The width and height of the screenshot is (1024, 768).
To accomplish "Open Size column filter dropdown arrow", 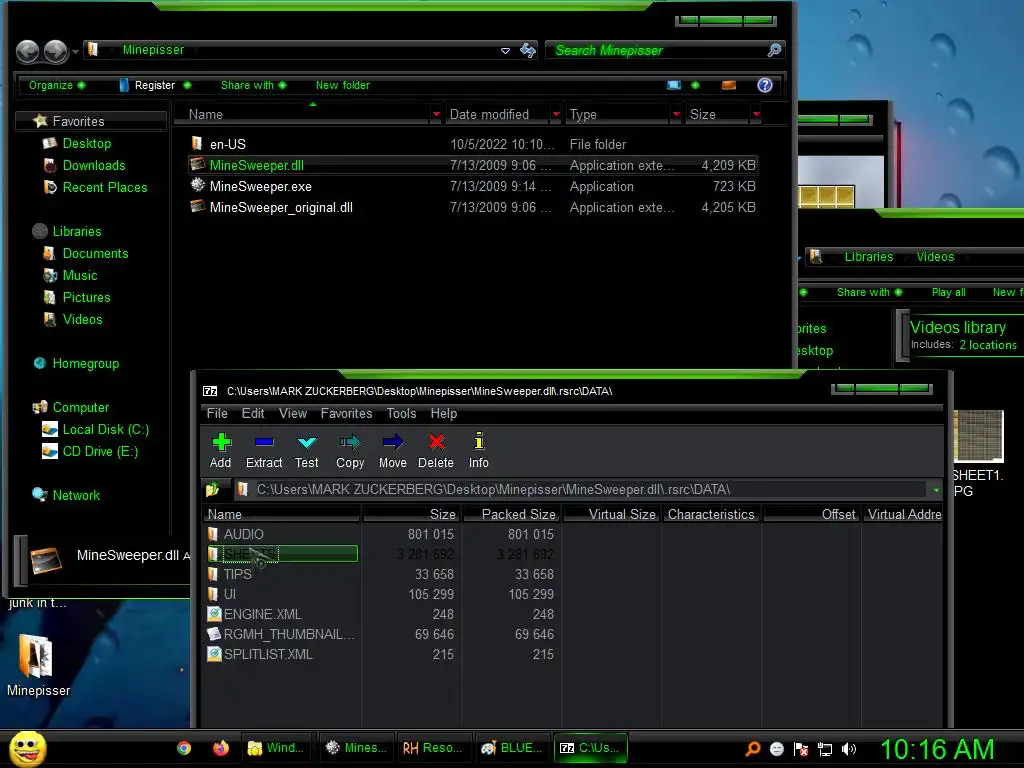I will coord(756,114).
